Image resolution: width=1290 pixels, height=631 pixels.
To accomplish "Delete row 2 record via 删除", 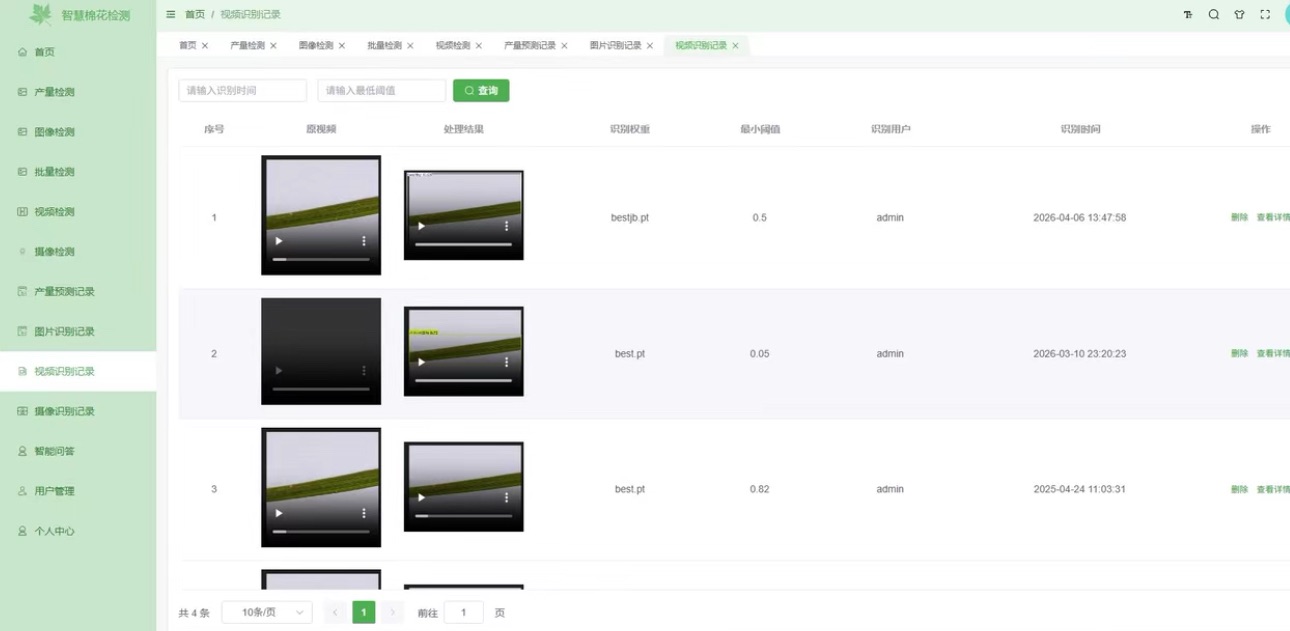I will coord(1239,354).
